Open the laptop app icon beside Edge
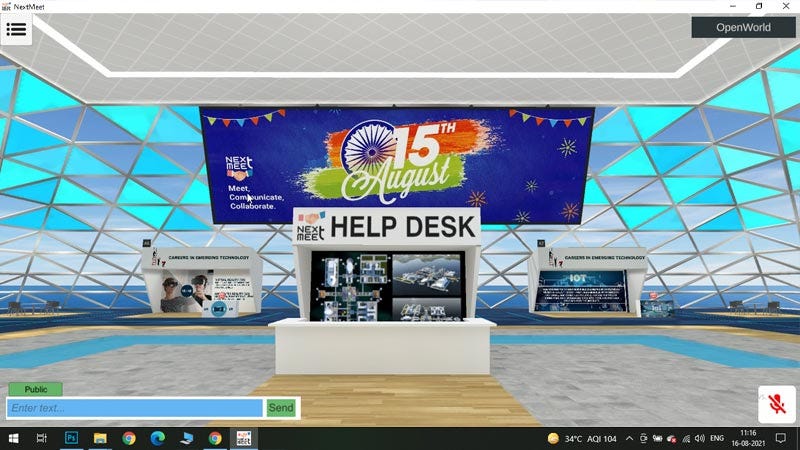 [x=186, y=438]
